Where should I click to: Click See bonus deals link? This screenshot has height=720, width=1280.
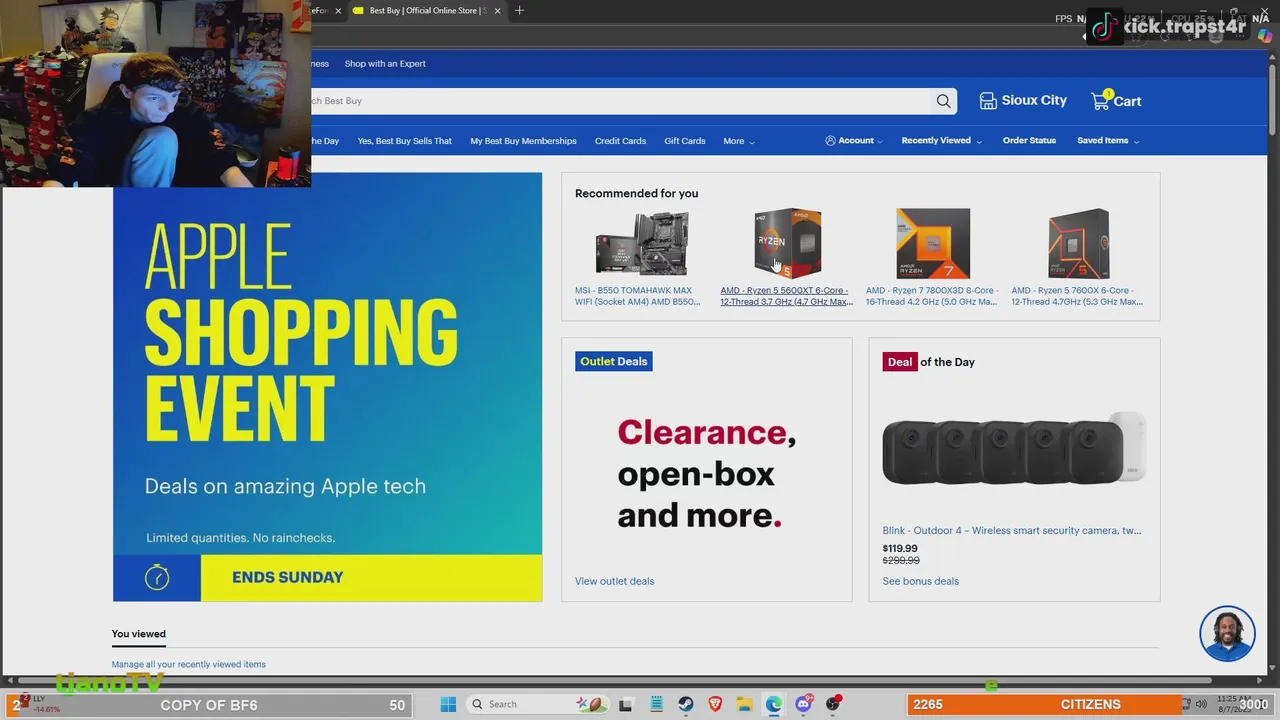tap(920, 581)
